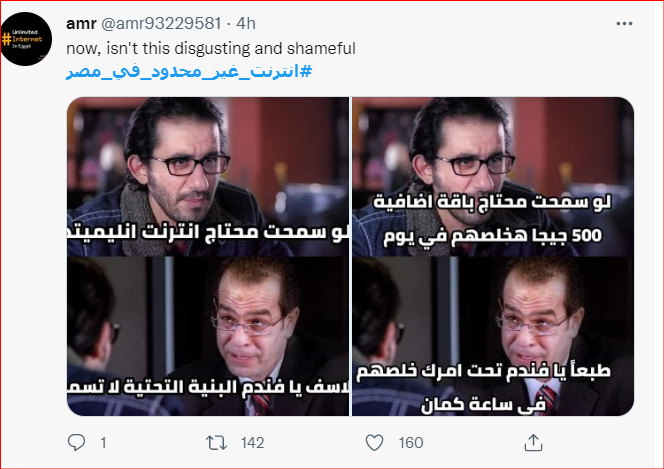The height and width of the screenshot is (469, 664).
Task: Open the @amr93229581 handle link
Action: pos(161,24)
